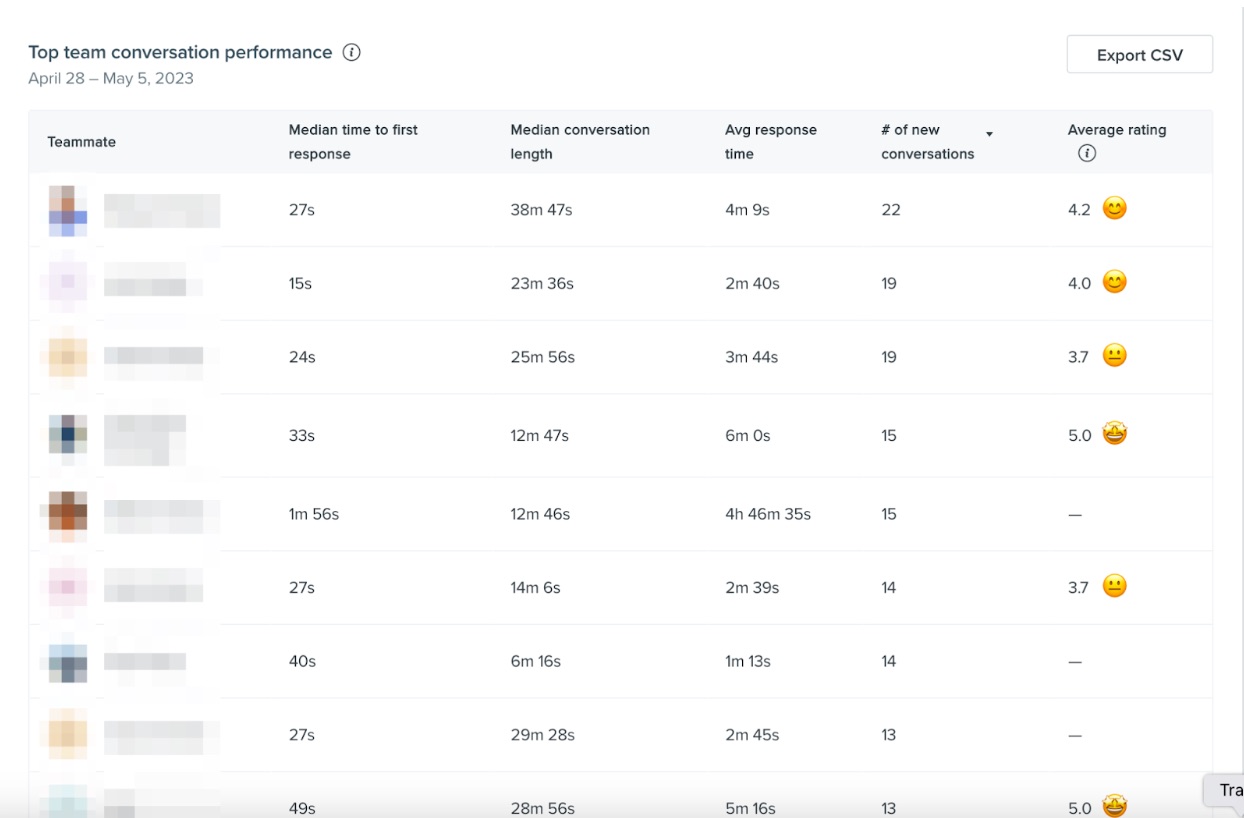Screen dimensions: 1244x818
Task: Open teammate name in 4h 46m 35s row
Action: tap(162, 515)
